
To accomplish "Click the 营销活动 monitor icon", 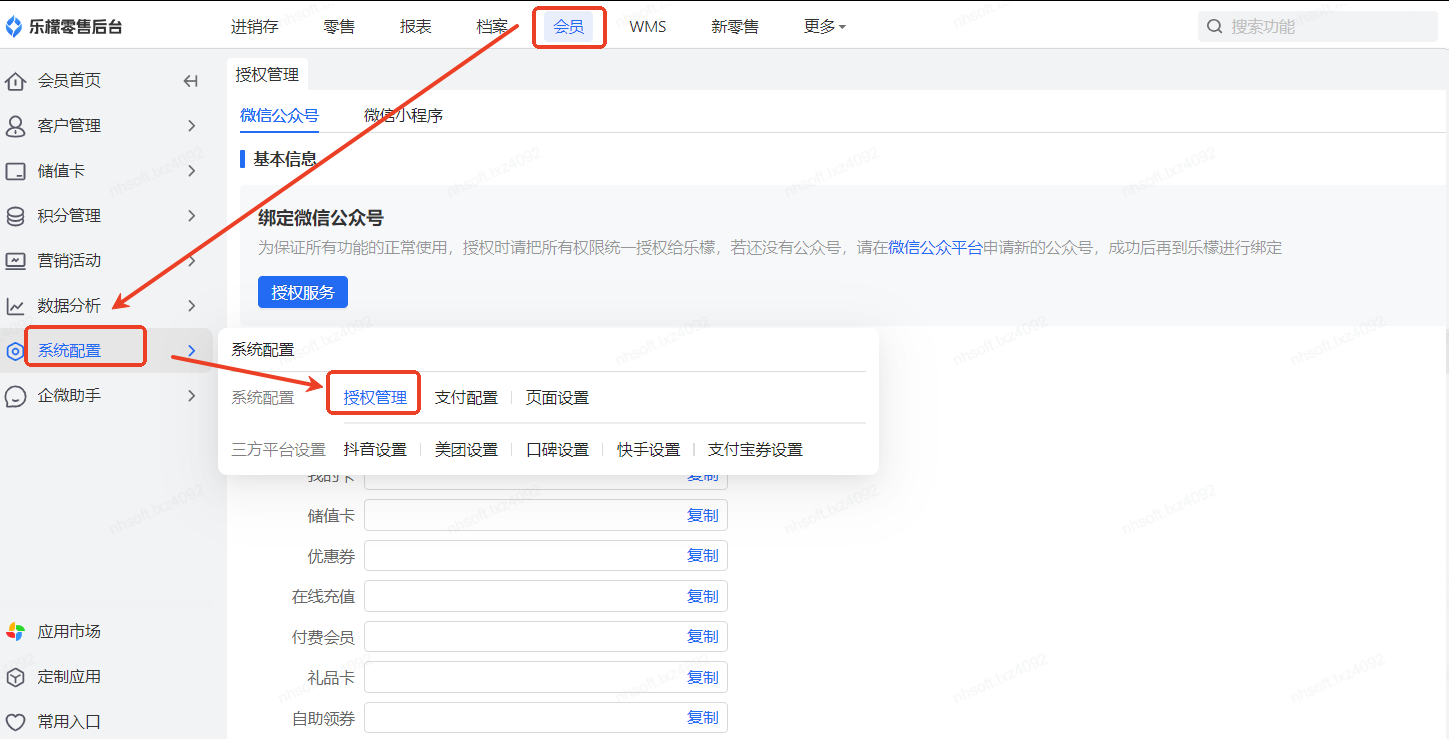I will click(x=15, y=261).
